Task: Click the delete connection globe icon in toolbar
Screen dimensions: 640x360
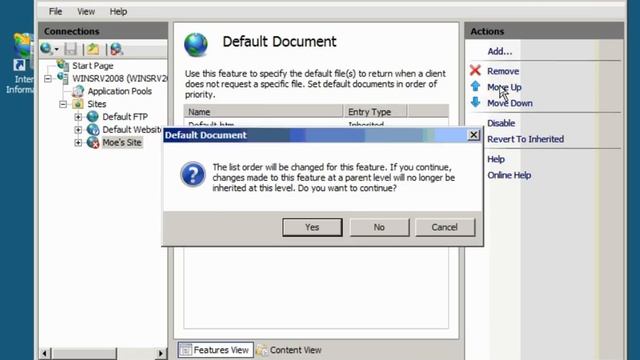Action: [x=116, y=49]
